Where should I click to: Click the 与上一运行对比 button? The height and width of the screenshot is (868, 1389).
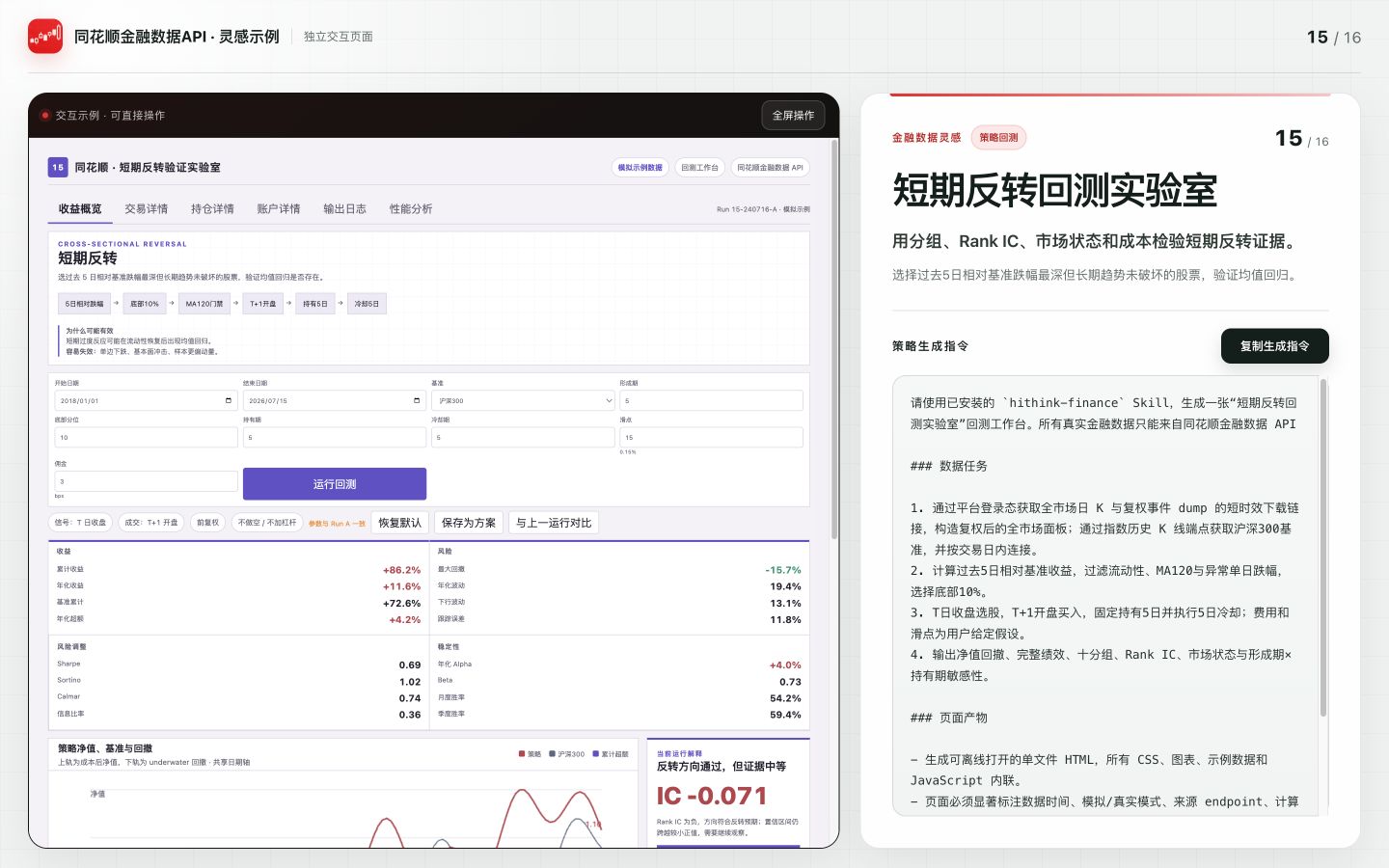[x=554, y=523]
